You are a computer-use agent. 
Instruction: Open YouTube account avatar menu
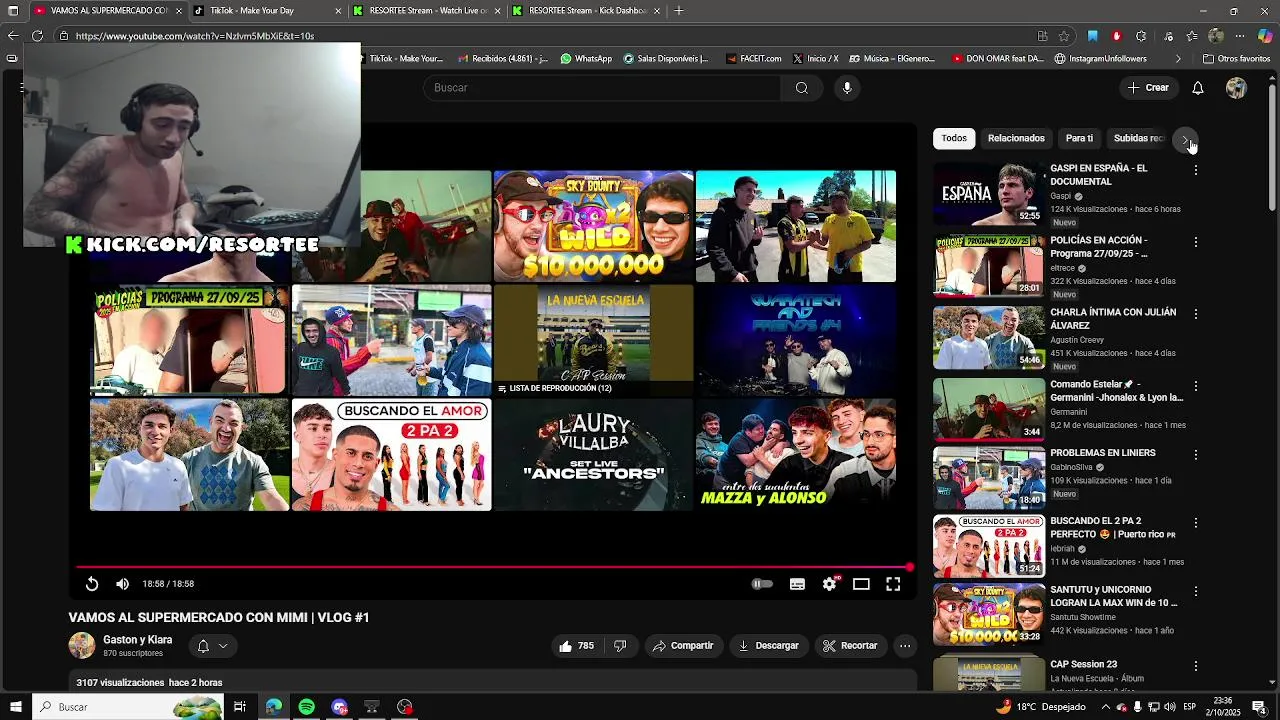point(1236,88)
